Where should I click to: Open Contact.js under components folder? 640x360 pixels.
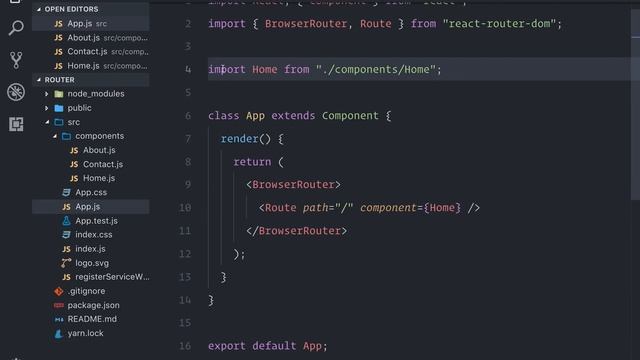pyautogui.click(x=103, y=164)
